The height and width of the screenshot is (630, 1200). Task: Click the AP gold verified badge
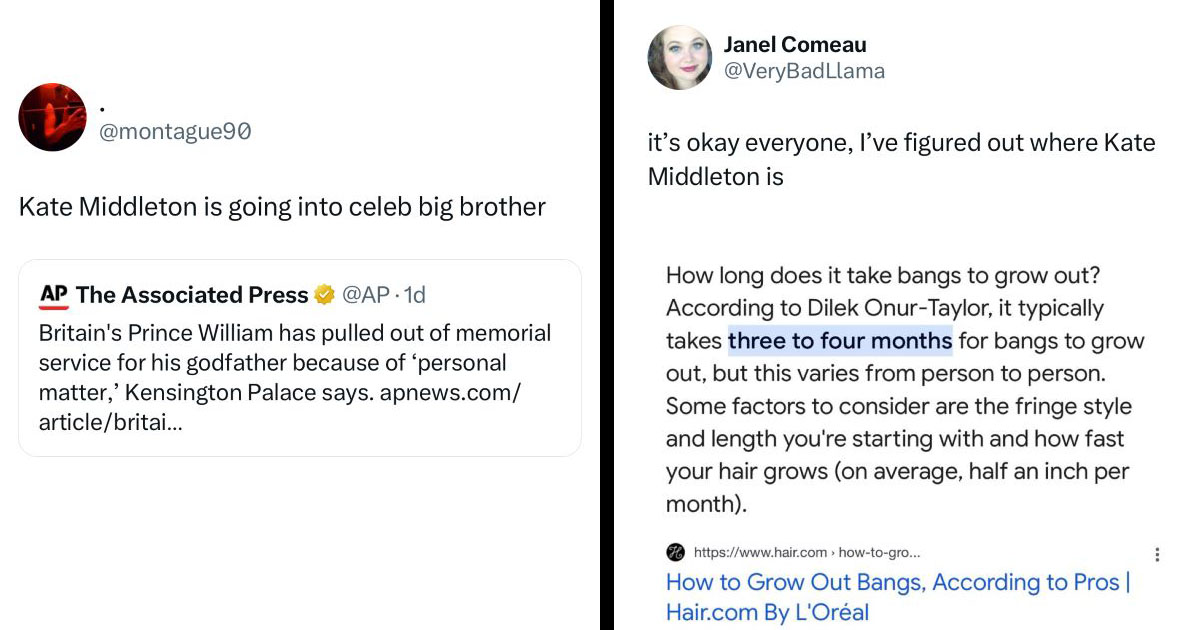324,295
